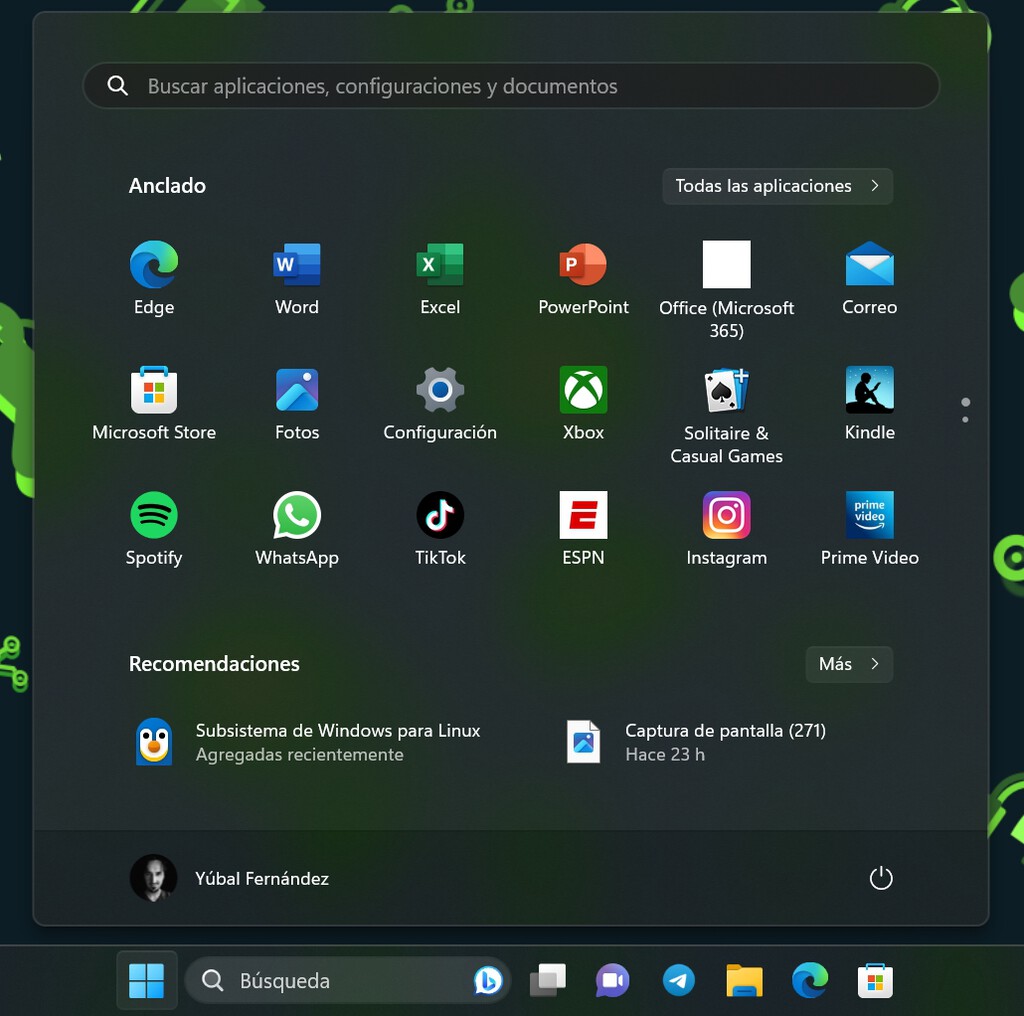Open Subsistema de Windows para Linux
The height and width of the screenshot is (1016, 1024).
click(x=310, y=742)
